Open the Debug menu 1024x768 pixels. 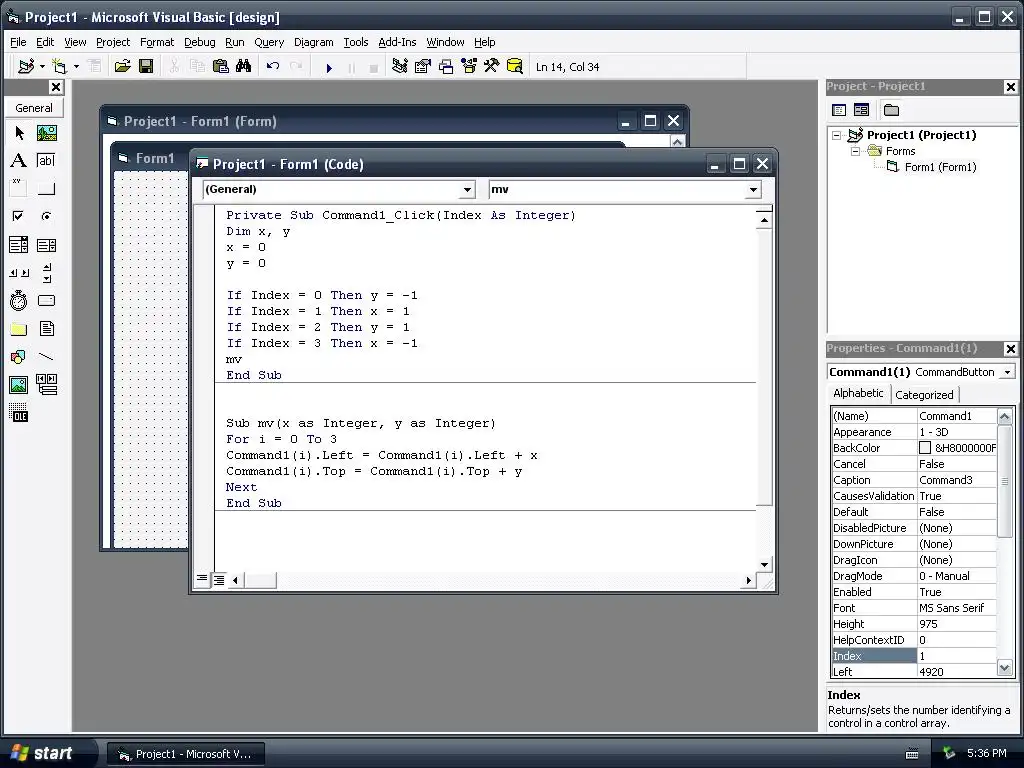200,42
